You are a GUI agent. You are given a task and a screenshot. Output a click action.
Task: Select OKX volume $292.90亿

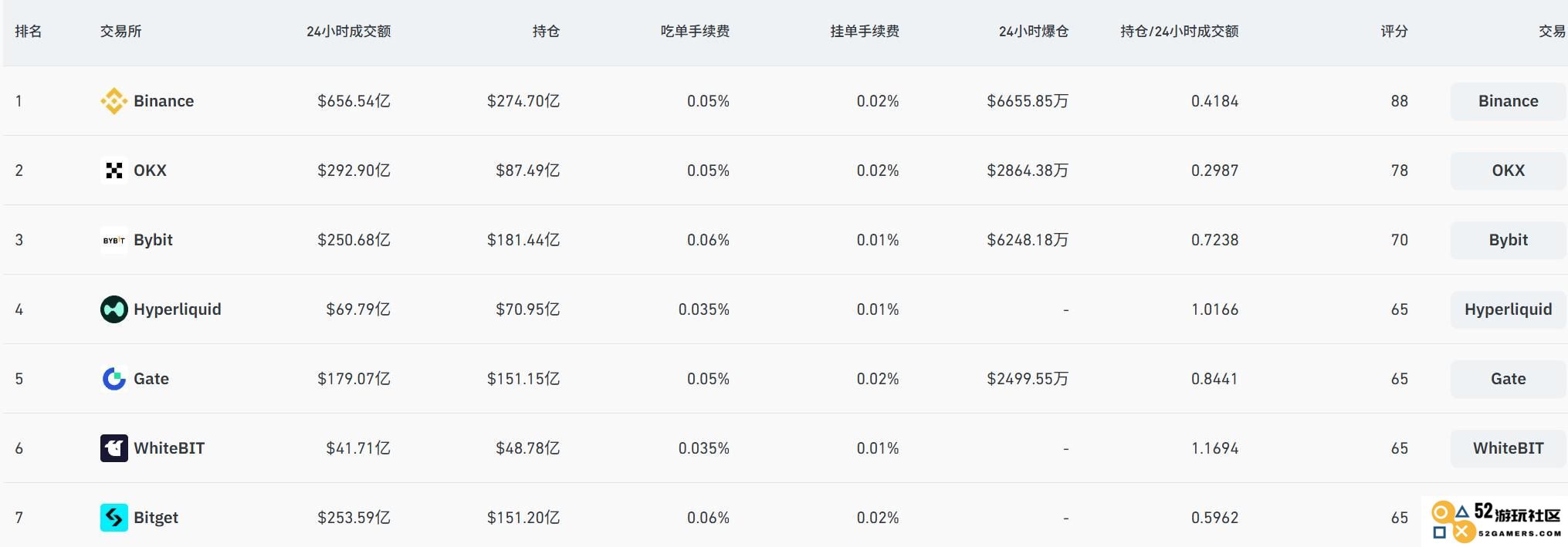coord(354,171)
